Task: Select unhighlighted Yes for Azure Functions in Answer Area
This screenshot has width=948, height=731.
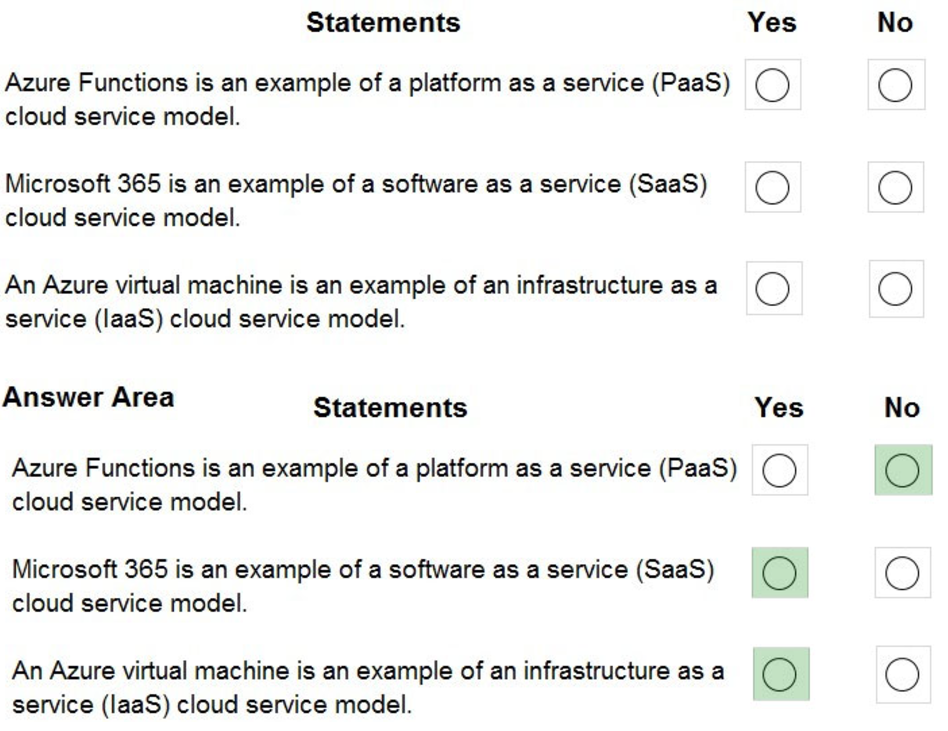Action: (780, 471)
